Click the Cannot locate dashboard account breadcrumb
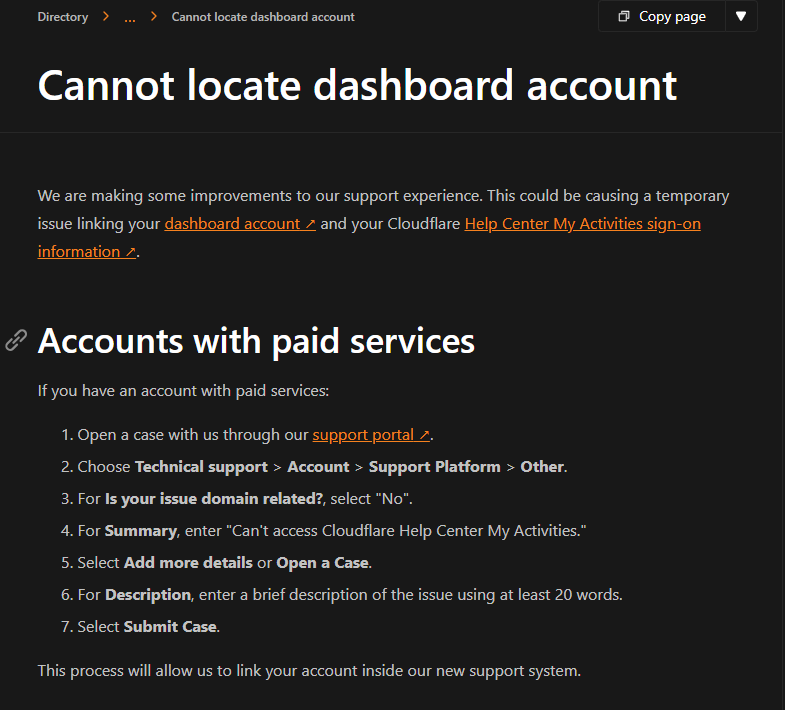Screen dimensions: 785x710 click(263, 17)
